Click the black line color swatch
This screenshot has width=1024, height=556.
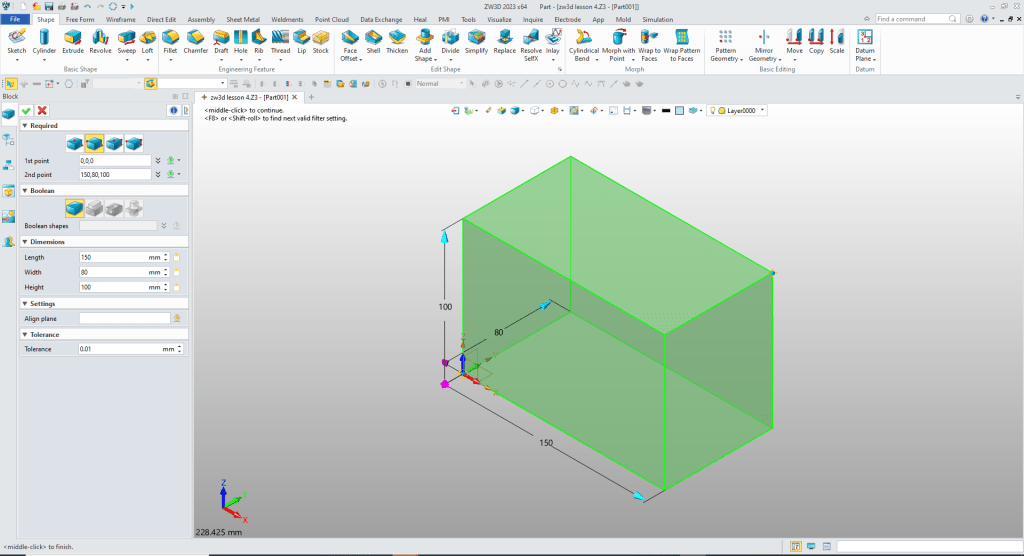tap(665, 111)
